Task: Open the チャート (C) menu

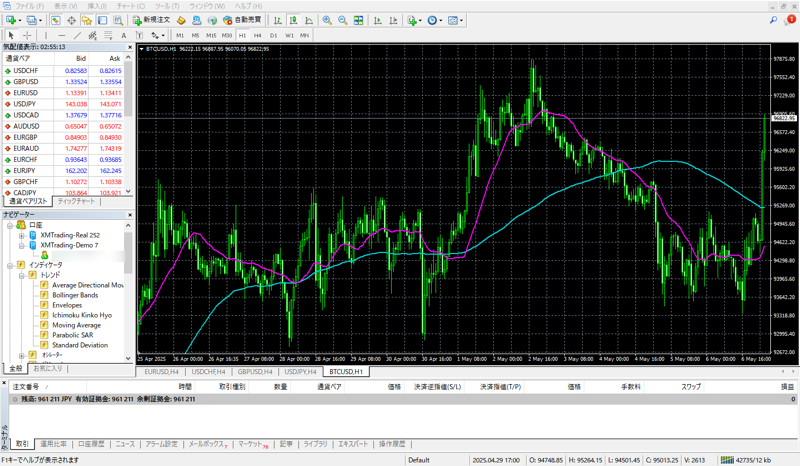Action: (x=131, y=6)
